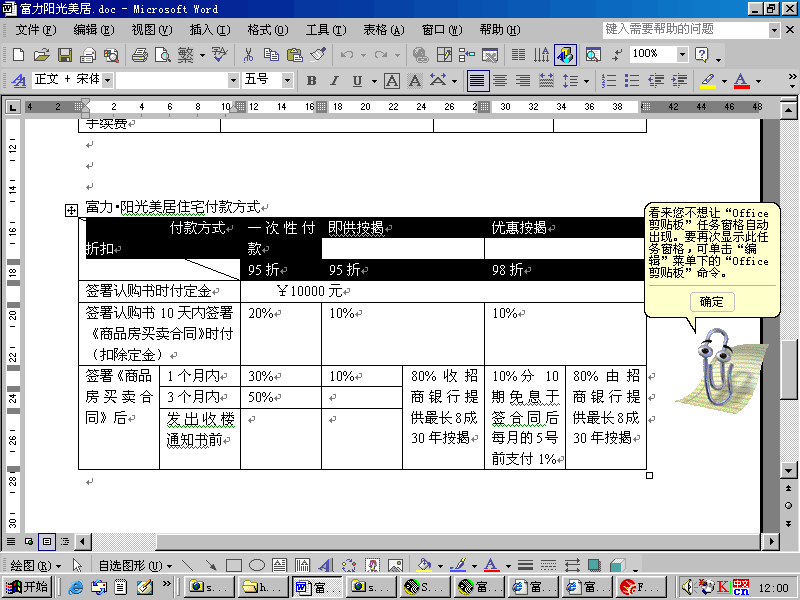
Task: Toggle left paragraph alignment
Action: point(477,81)
